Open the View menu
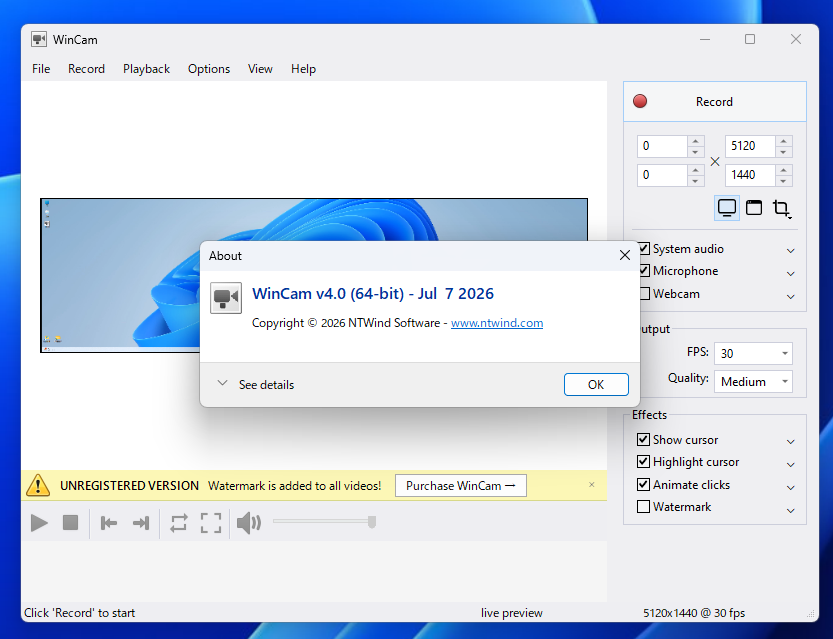This screenshot has height=639, width=833. [x=260, y=69]
